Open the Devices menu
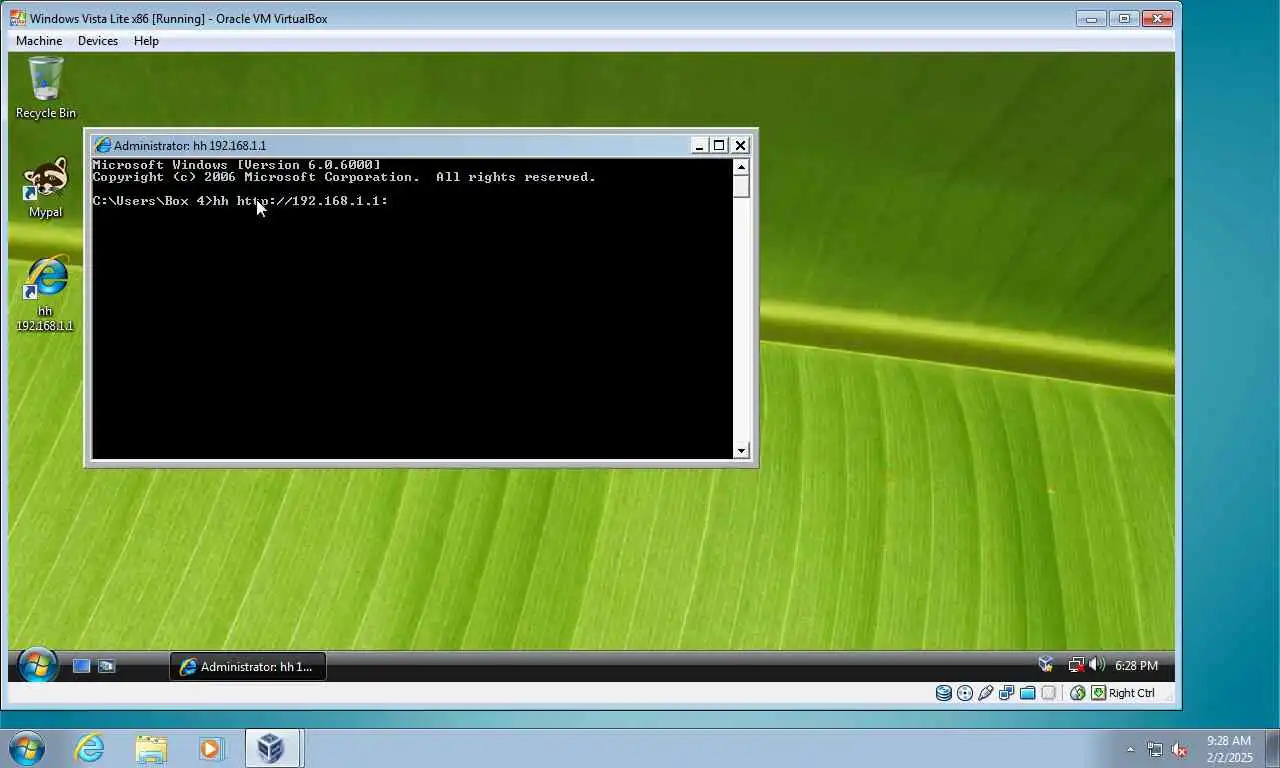The height and width of the screenshot is (768, 1280). tap(98, 41)
